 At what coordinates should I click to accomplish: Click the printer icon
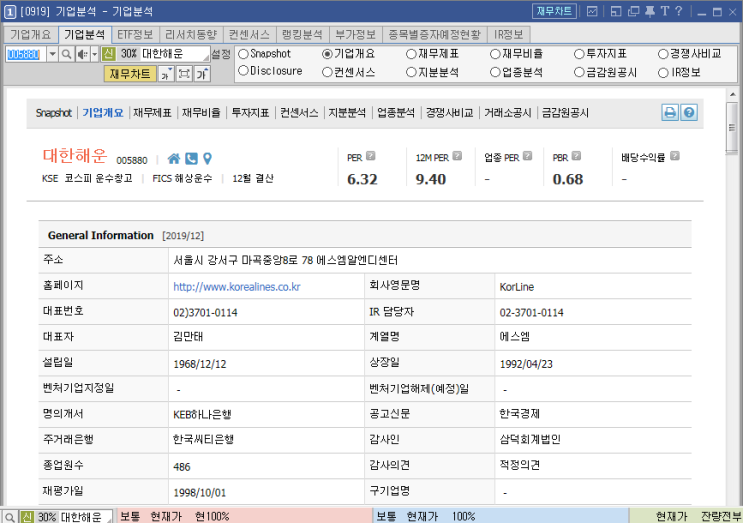tap(670, 113)
